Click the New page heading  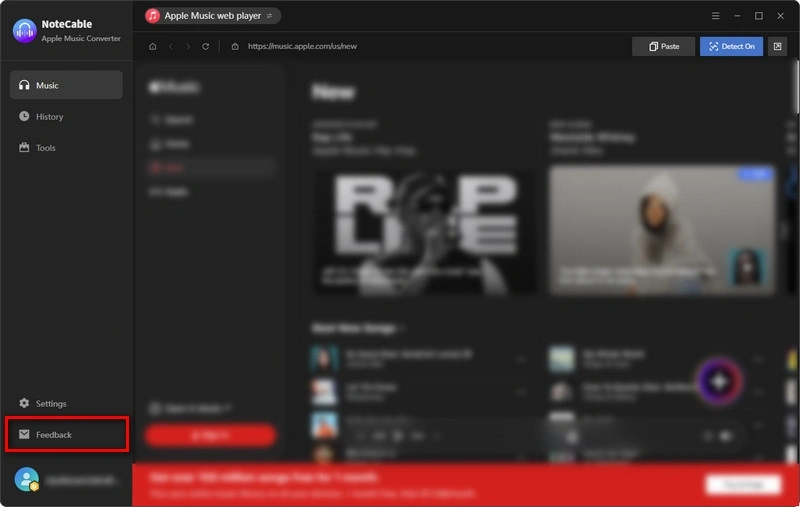[x=333, y=92]
